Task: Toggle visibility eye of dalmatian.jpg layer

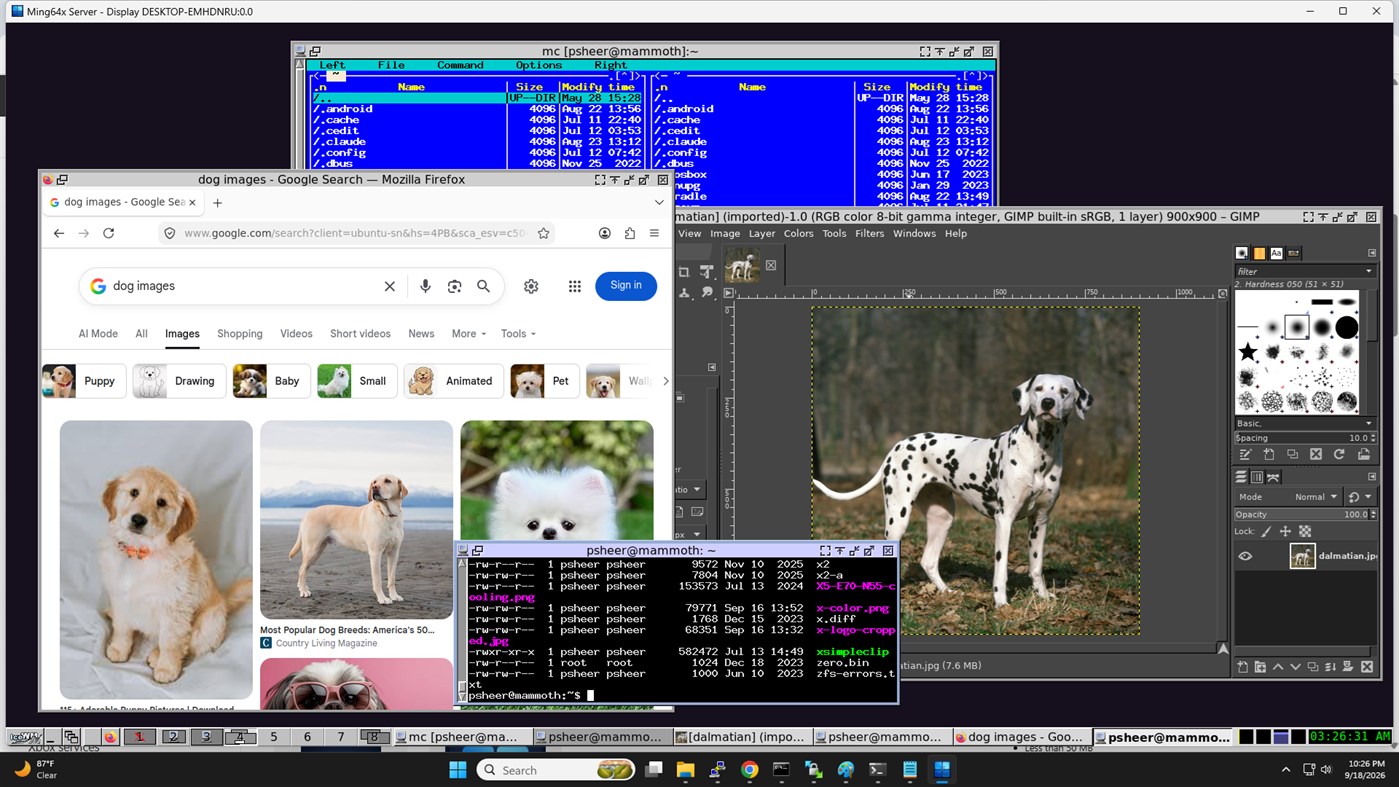Action: point(1245,556)
